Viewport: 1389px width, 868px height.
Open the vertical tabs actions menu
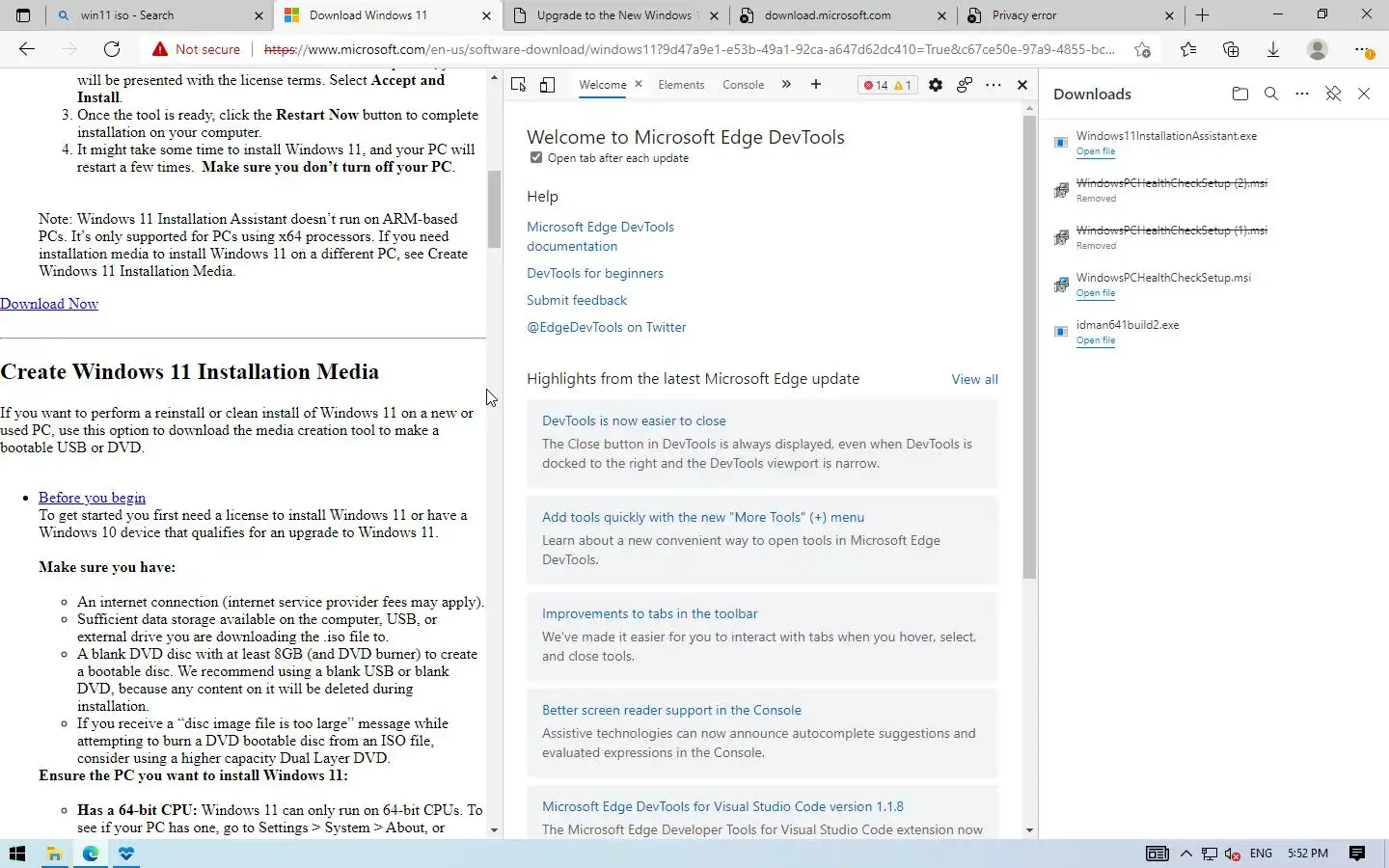[x=23, y=15]
